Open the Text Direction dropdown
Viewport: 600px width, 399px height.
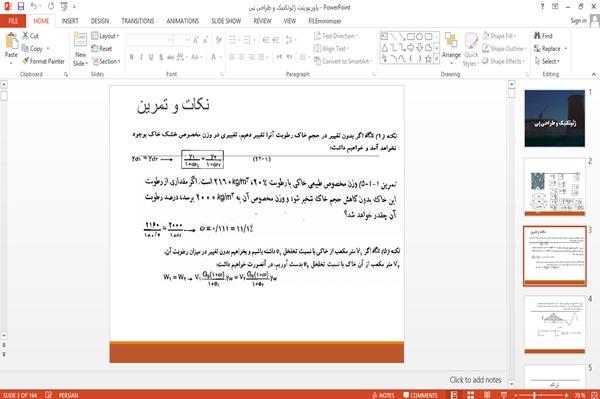(336, 36)
